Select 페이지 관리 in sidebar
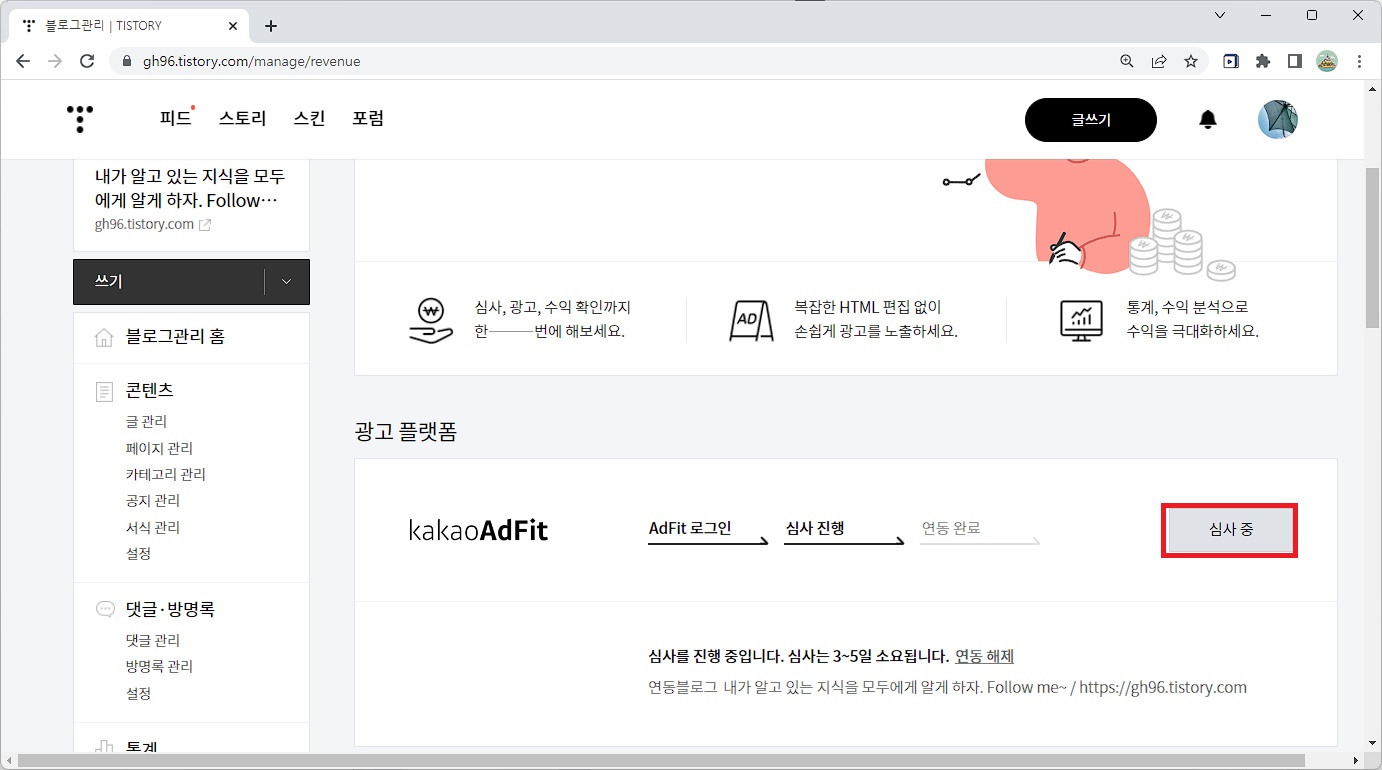The width and height of the screenshot is (1382, 770). [x=159, y=448]
